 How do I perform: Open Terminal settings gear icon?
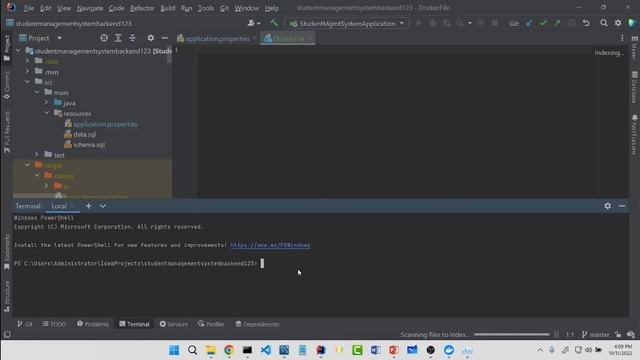pyautogui.click(x=608, y=206)
